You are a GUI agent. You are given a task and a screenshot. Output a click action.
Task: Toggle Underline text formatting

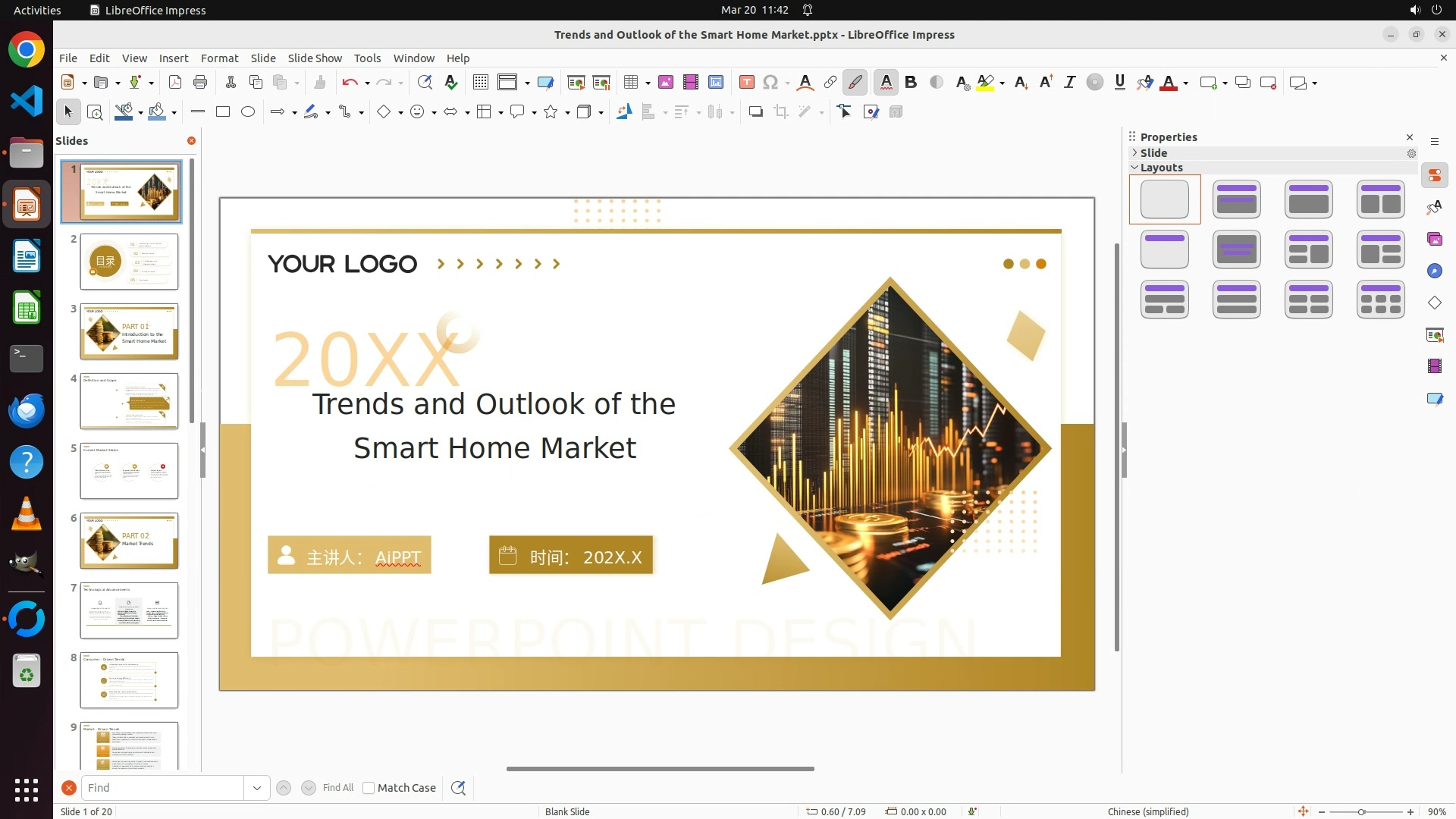[1119, 83]
